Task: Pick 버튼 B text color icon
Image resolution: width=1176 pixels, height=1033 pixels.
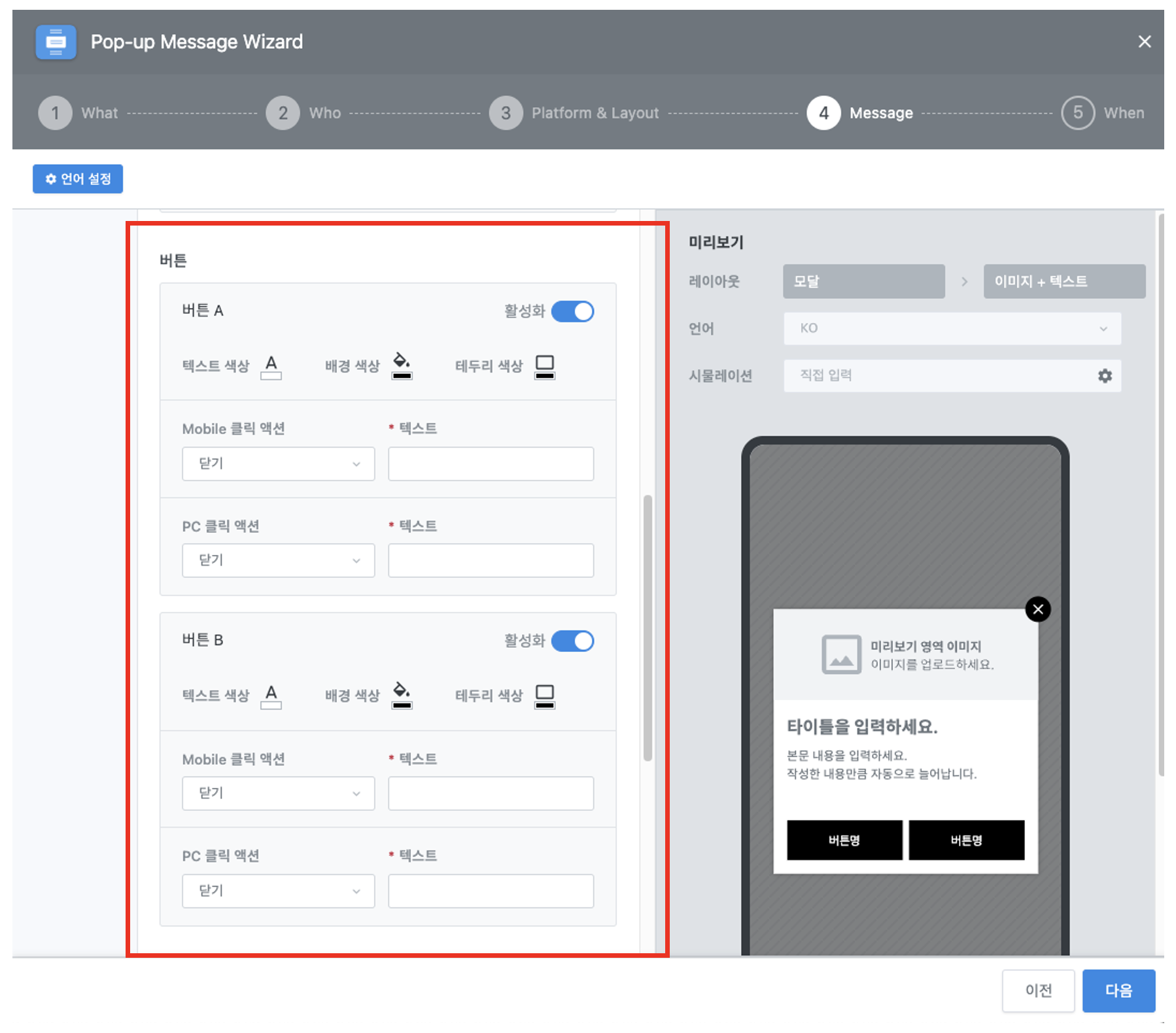Action: pyautogui.click(x=271, y=696)
